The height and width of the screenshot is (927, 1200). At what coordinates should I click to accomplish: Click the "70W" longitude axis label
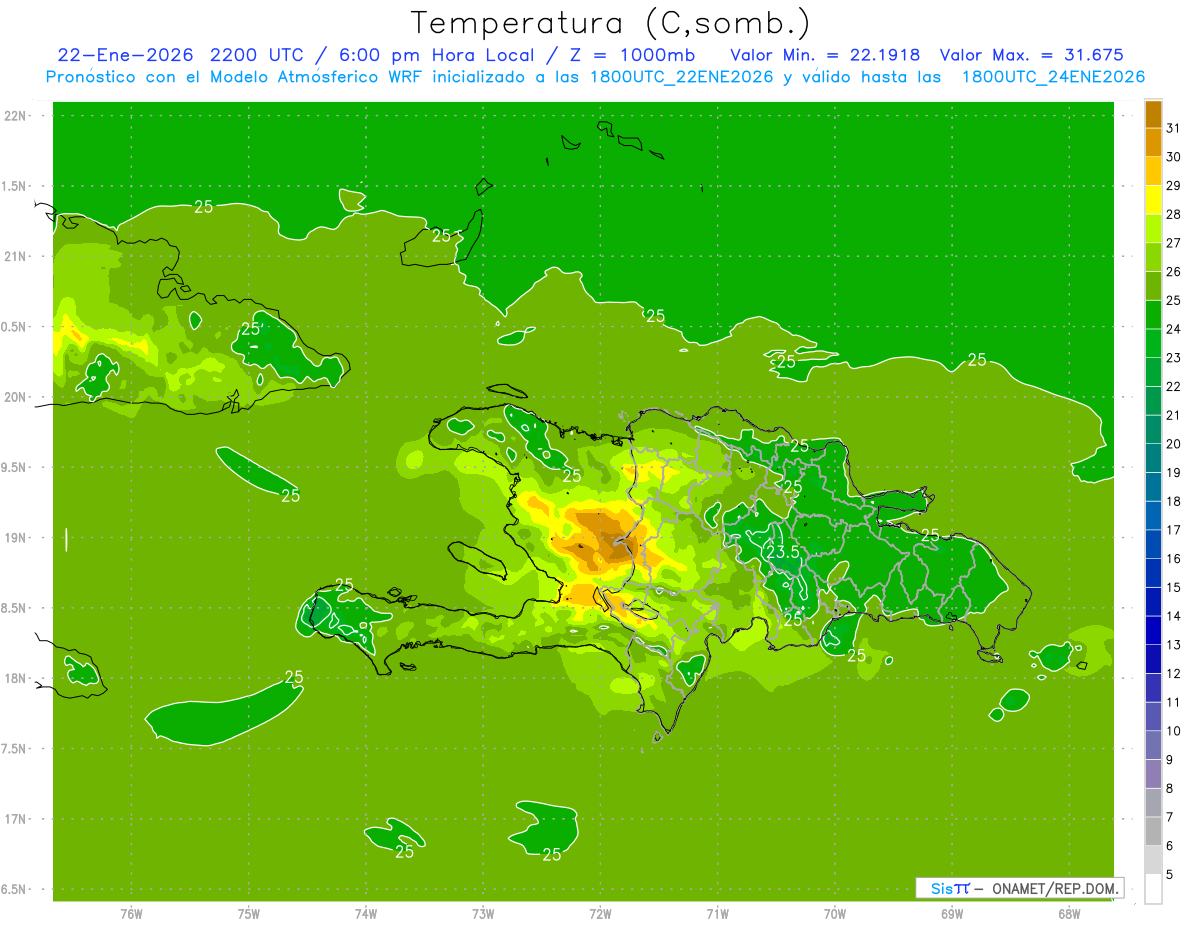coord(834,913)
